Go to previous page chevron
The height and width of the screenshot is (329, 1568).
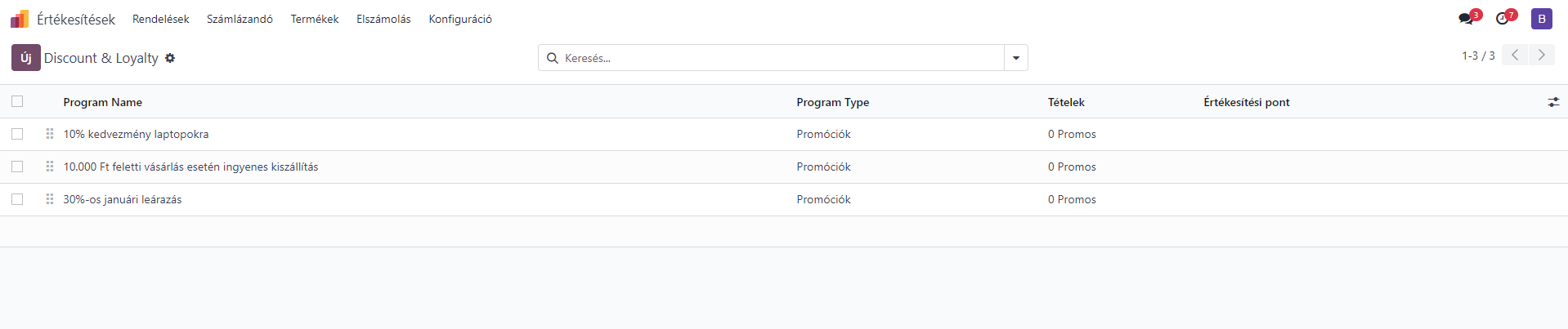(1515, 56)
